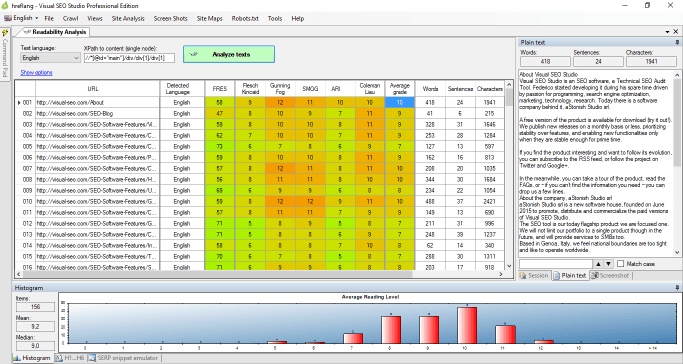Switch to the SERP snippet emulator tab
Screen dimensions: 683x364
[x=123, y=358]
